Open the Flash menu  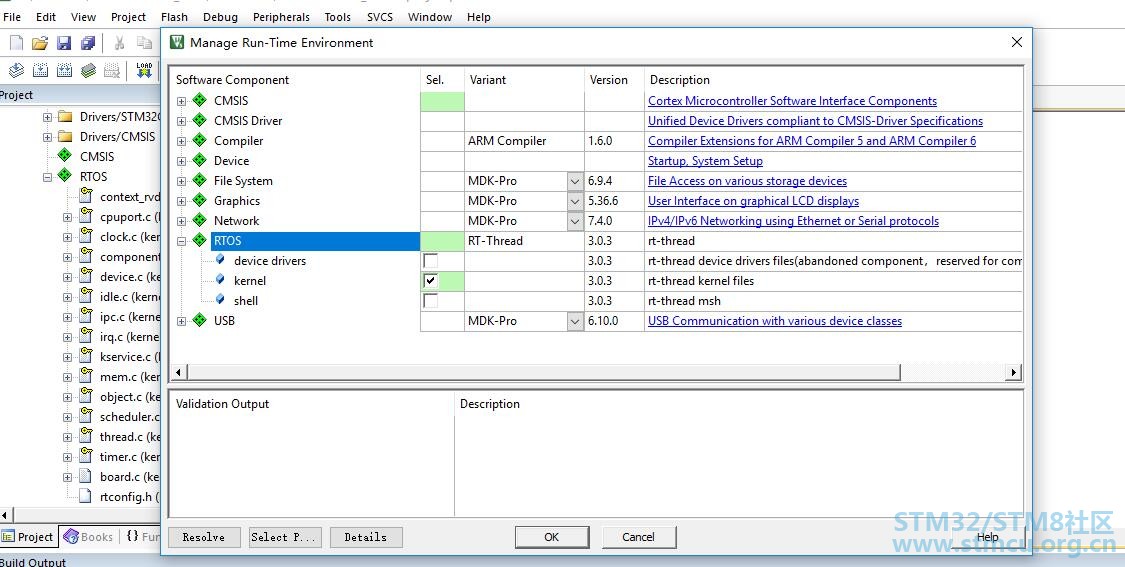point(174,17)
